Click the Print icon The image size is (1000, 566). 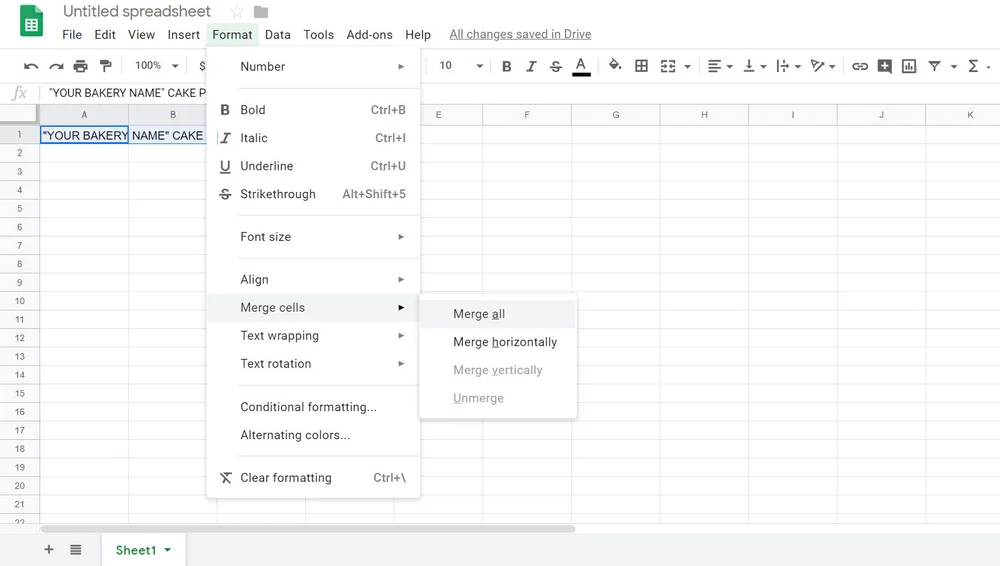[80, 66]
